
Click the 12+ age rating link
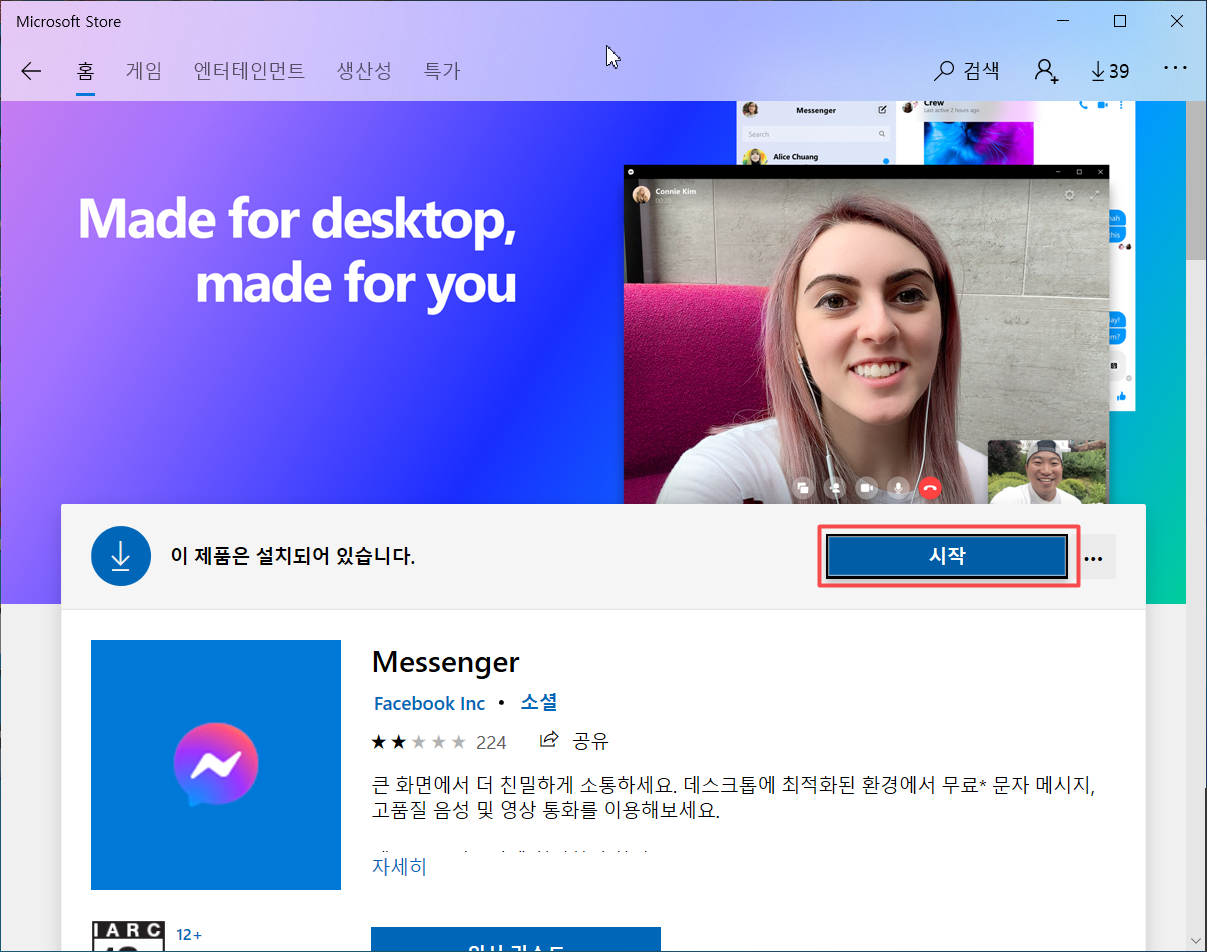[x=189, y=935]
